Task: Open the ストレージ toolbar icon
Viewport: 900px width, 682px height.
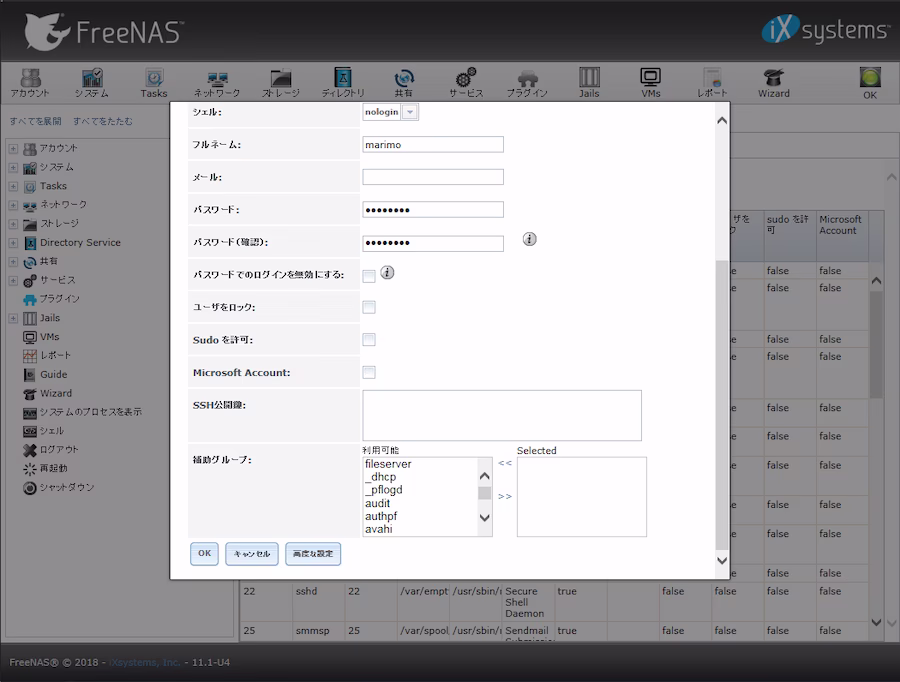Action: tap(281, 83)
